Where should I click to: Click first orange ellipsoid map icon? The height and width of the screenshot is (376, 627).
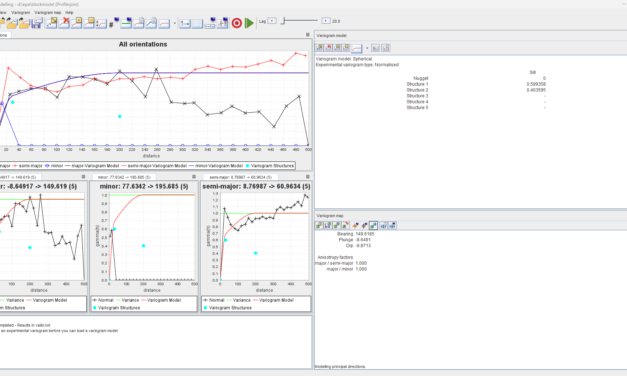[355, 226]
